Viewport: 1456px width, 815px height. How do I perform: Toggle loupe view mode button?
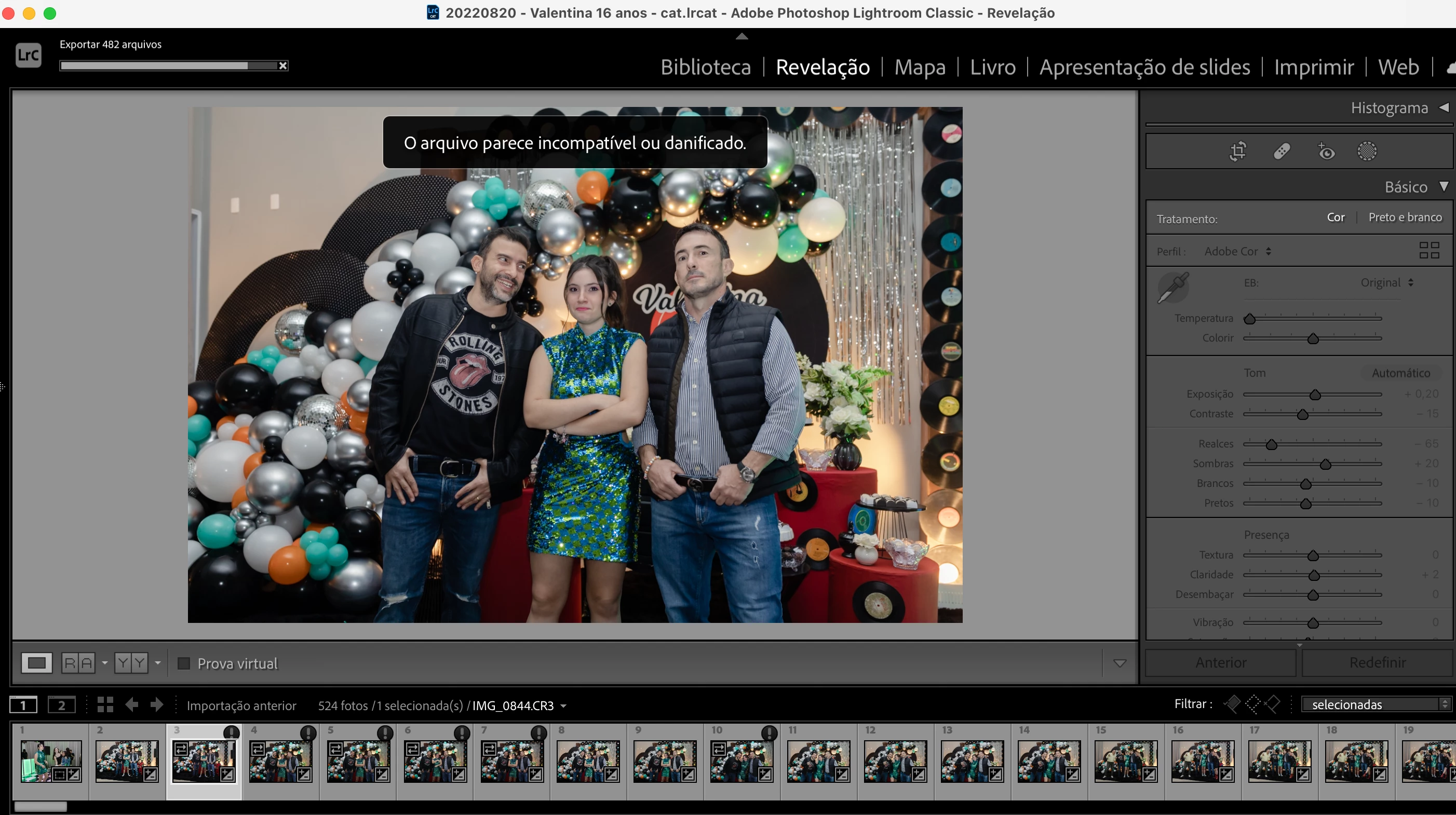pyautogui.click(x=37, y=662)
